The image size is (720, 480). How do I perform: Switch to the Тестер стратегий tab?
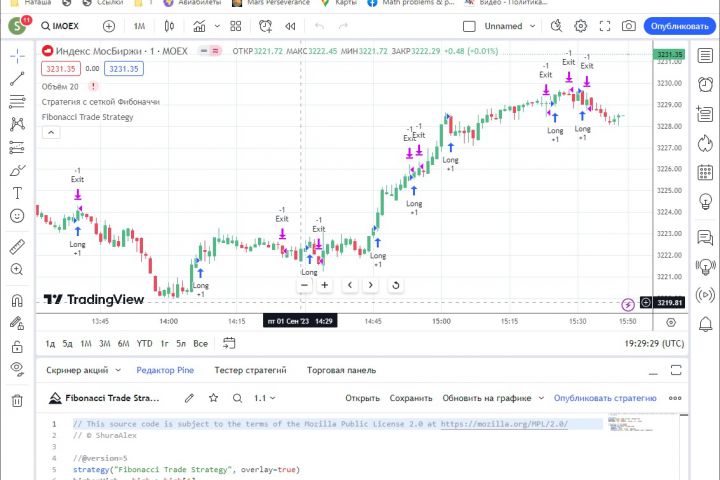tap(250, 370)
